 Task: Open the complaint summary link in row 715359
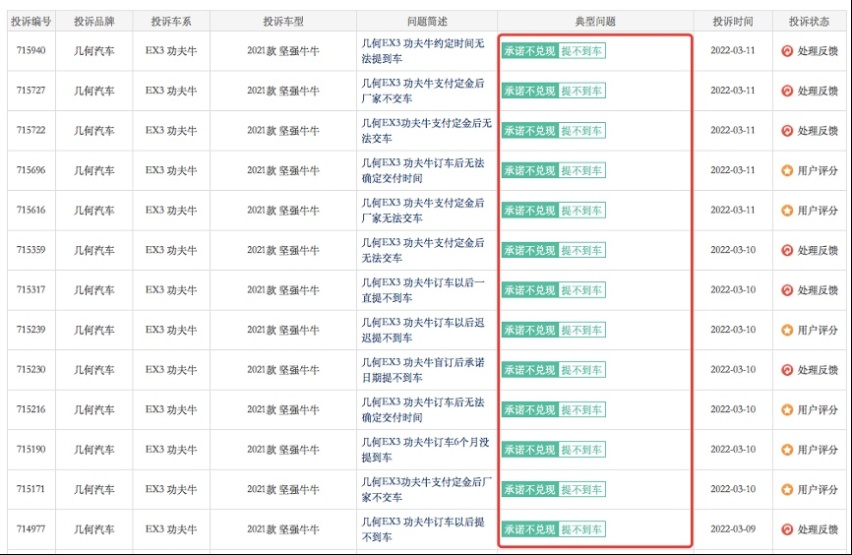click(423, 250)
